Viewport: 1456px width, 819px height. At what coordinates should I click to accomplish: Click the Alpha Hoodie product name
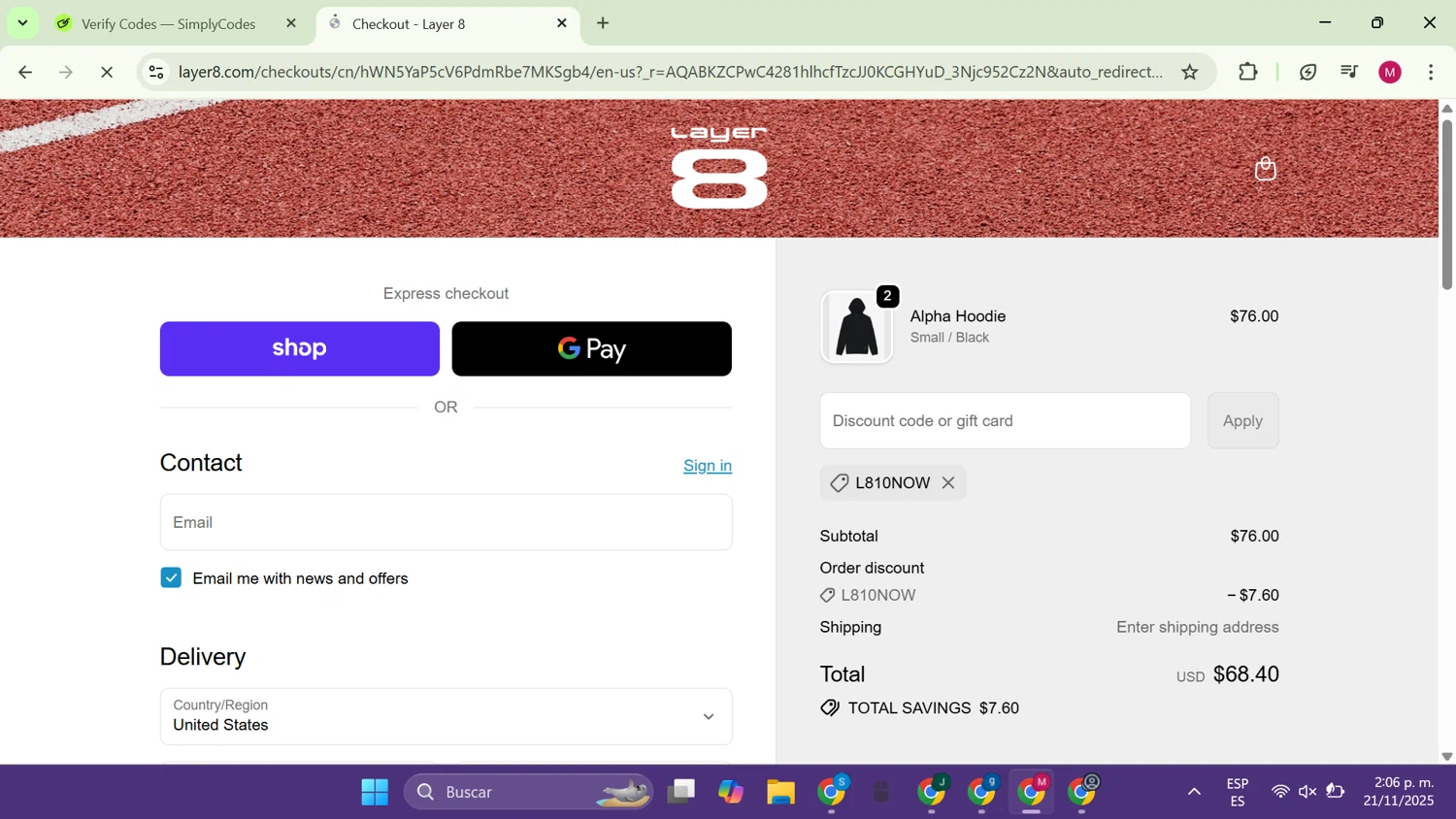[x=958, y=316]
